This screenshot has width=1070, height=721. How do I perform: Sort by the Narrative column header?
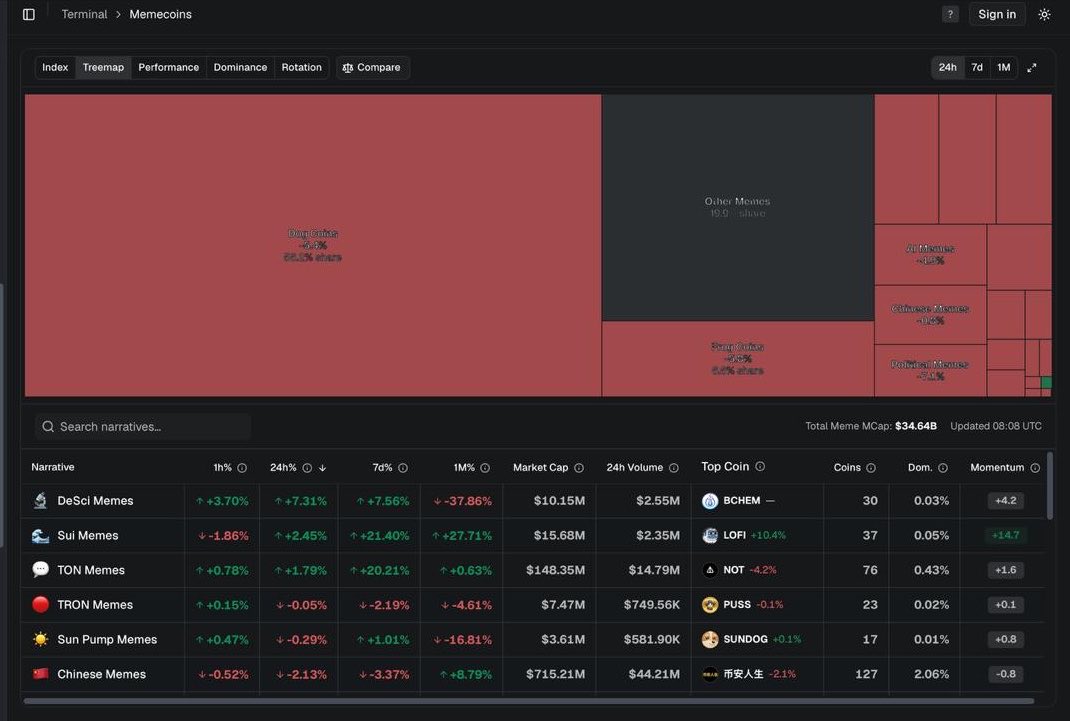53,467
